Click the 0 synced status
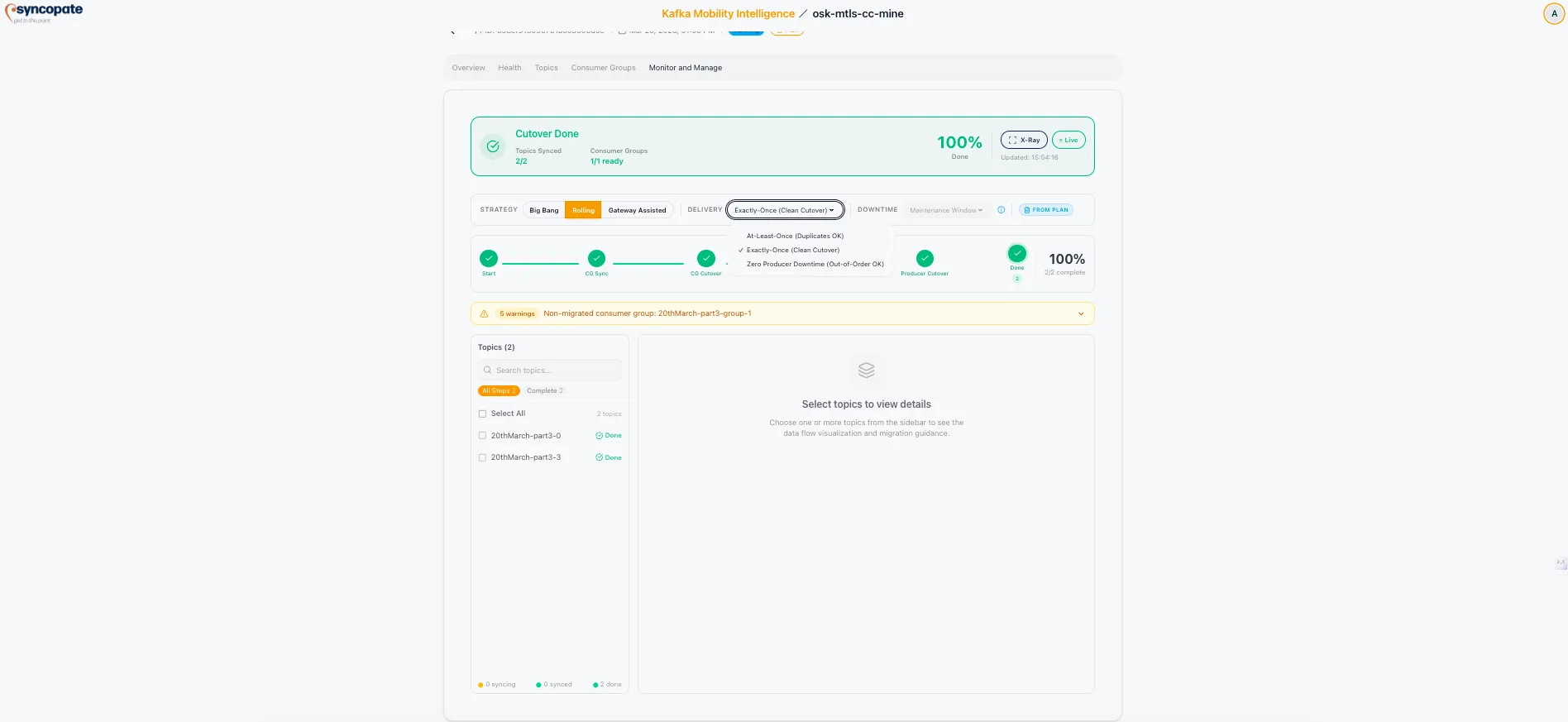This screenshot has height=722, width=1568. 554,685
